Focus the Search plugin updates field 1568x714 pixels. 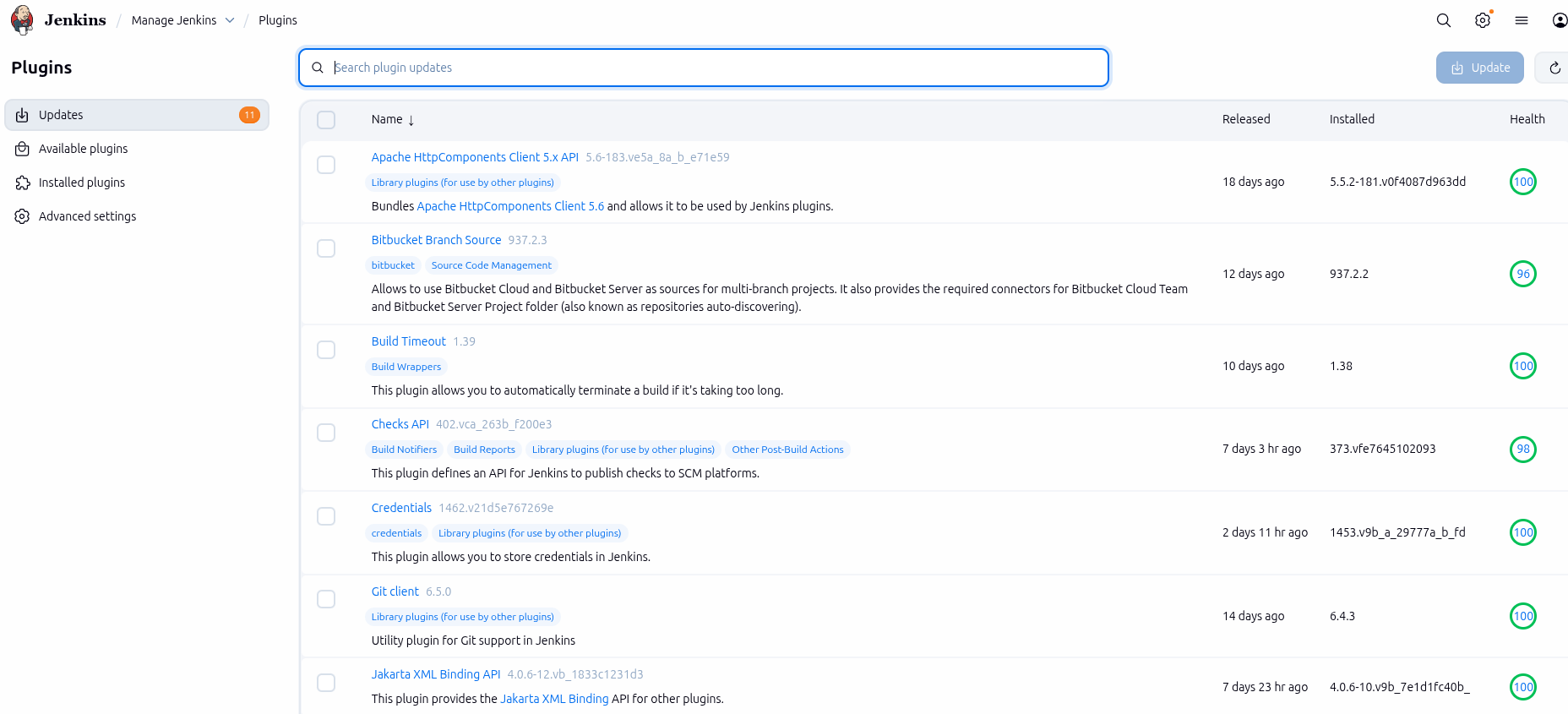(710, 68)
